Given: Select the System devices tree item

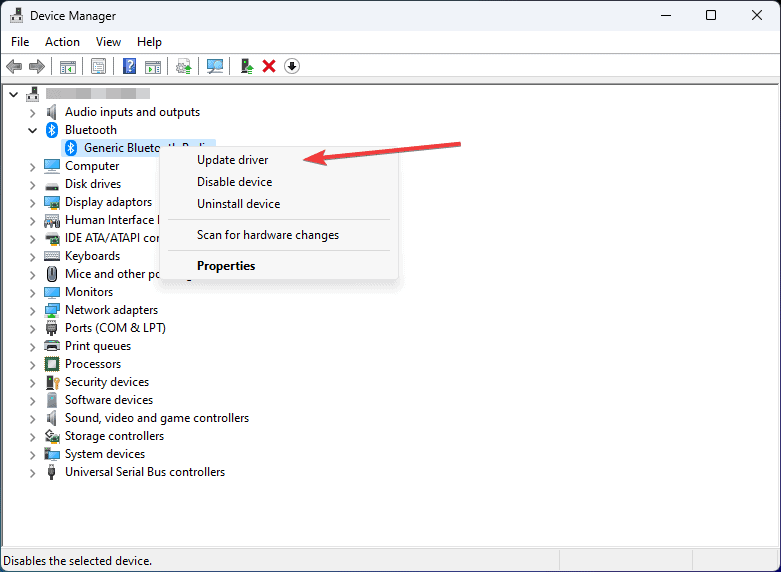Looking at the screenshot, I should pyautogui.click(x=105, y=454).
